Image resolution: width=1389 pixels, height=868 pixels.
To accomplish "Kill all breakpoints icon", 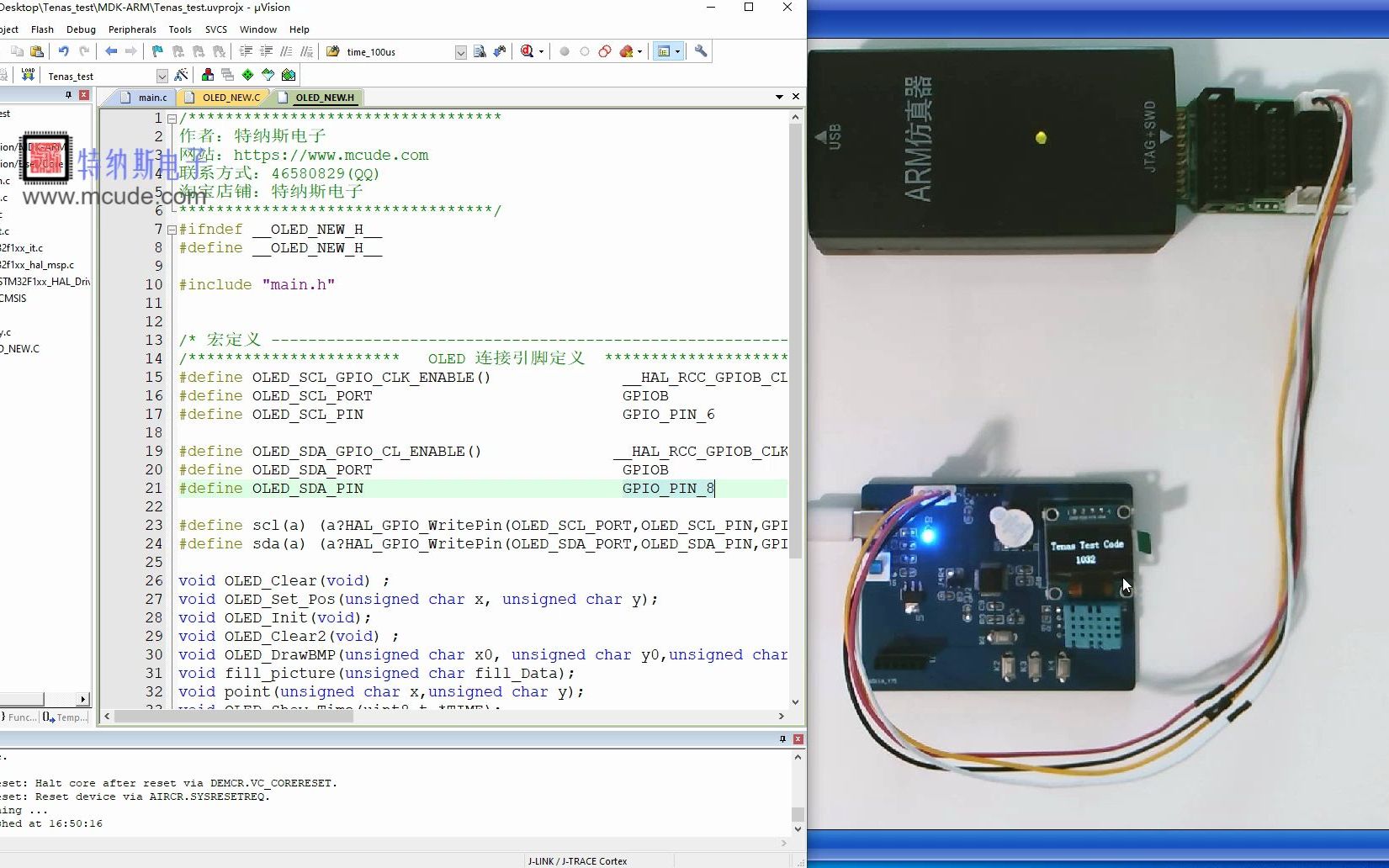I will 626,51.
